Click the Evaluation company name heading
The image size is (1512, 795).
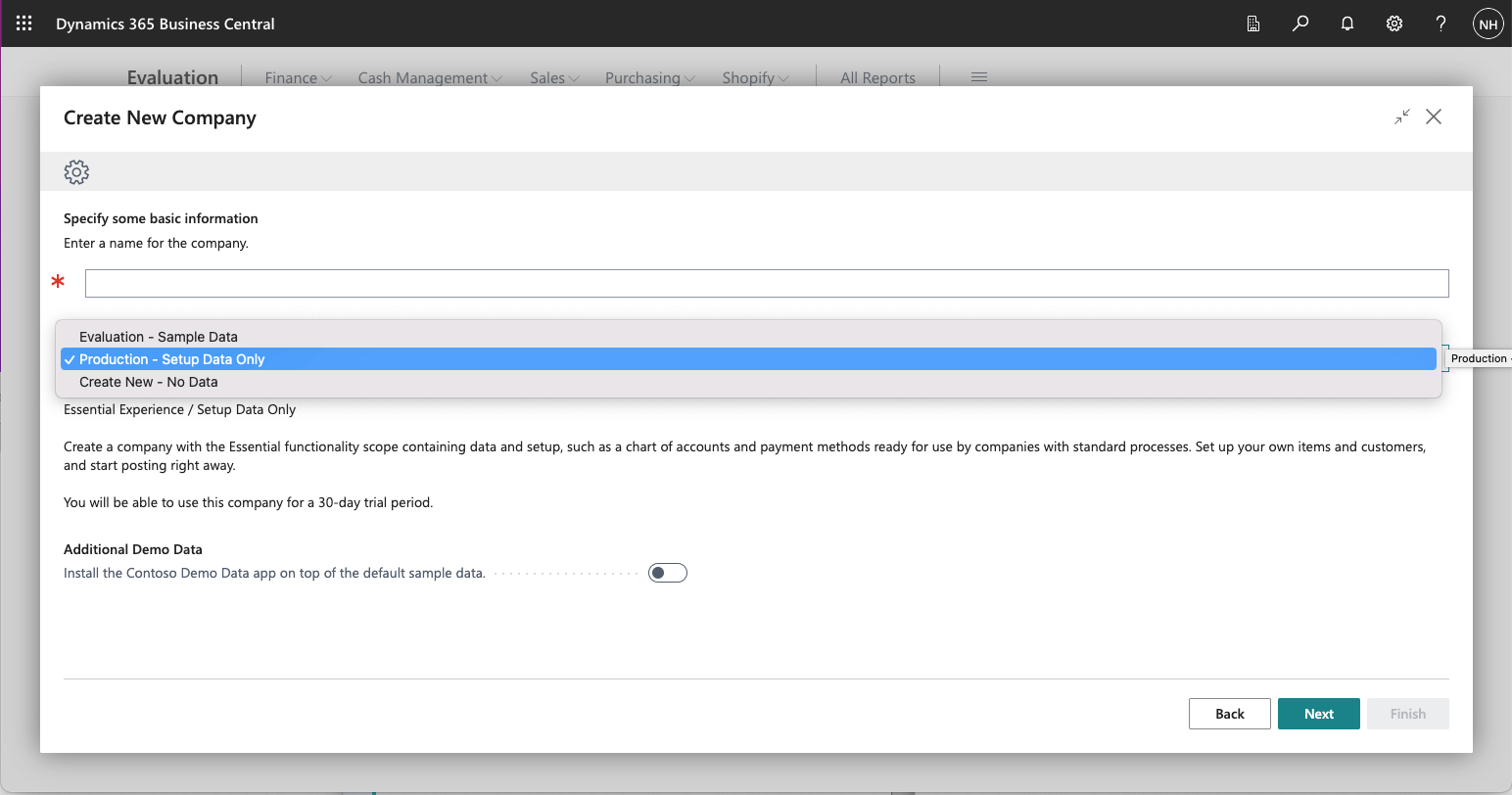point(172,77)
